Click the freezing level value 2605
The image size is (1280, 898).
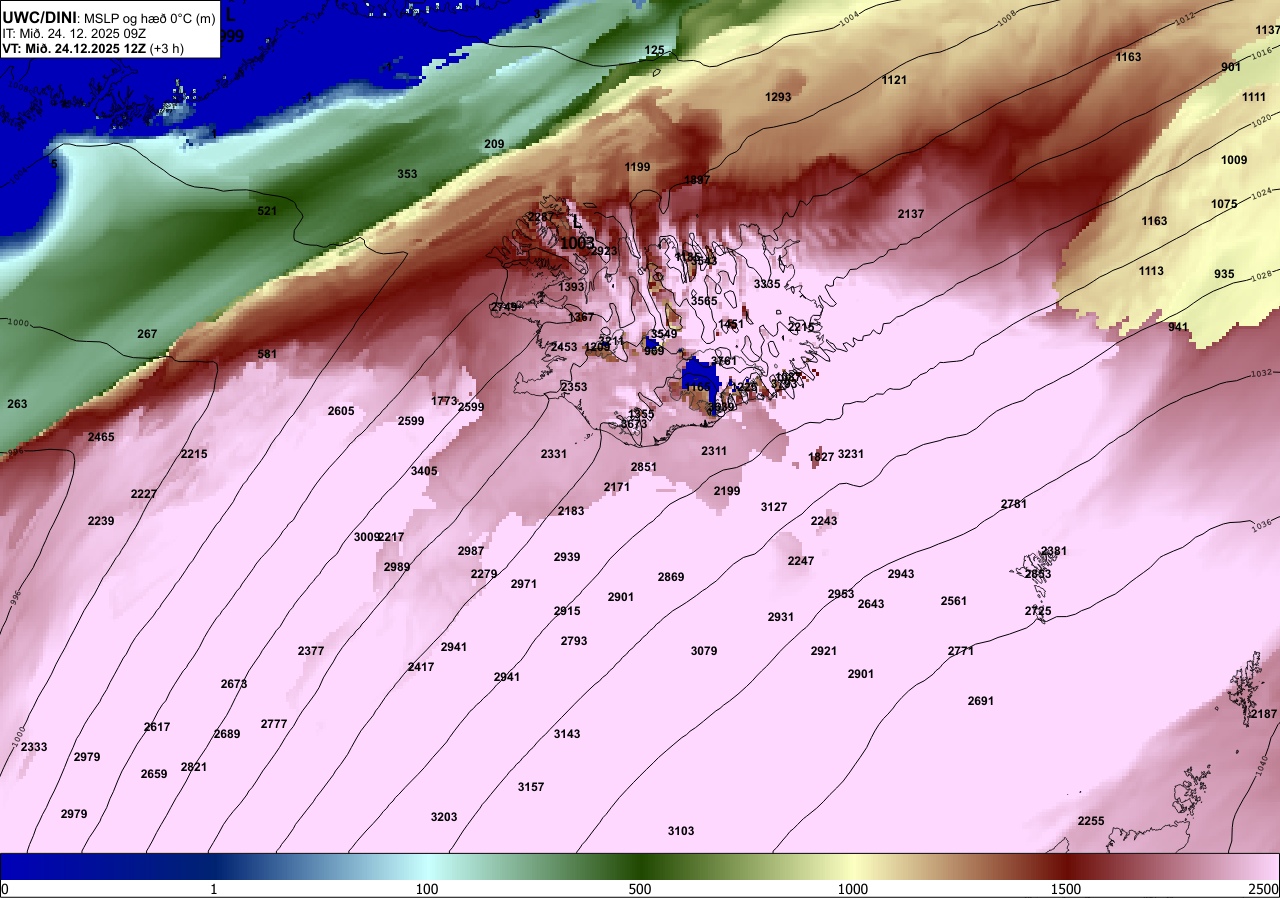[341, 411]
